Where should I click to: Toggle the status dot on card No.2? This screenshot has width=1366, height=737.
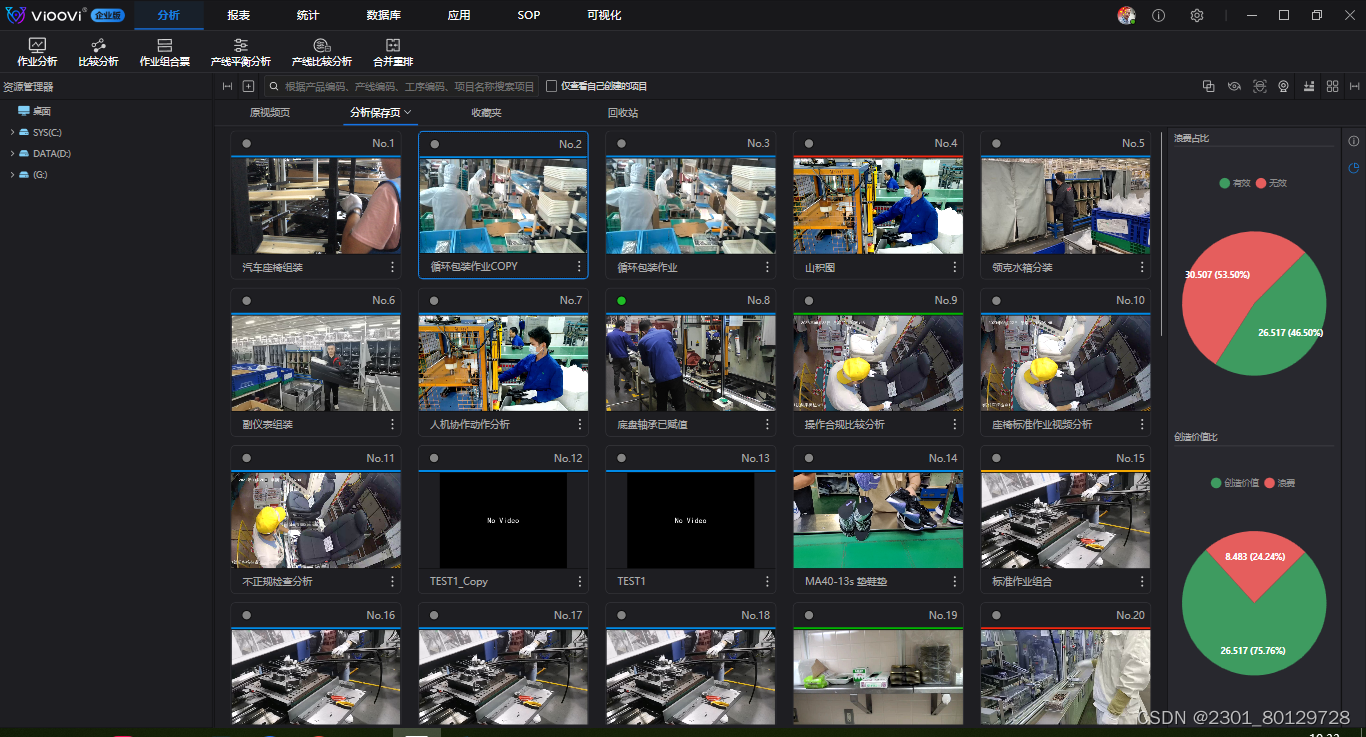434,144
